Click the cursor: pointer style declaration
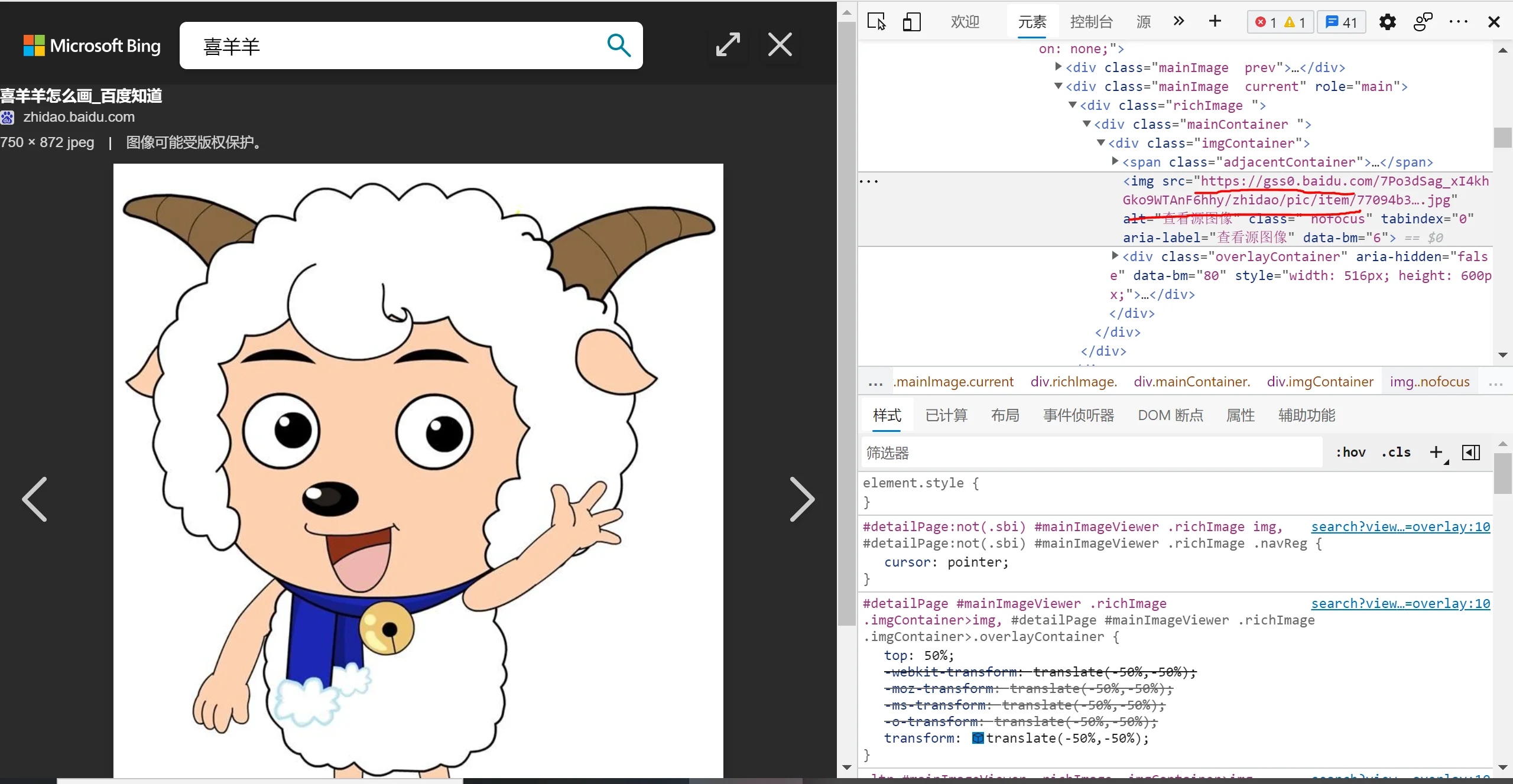 (x=946, y=562)
